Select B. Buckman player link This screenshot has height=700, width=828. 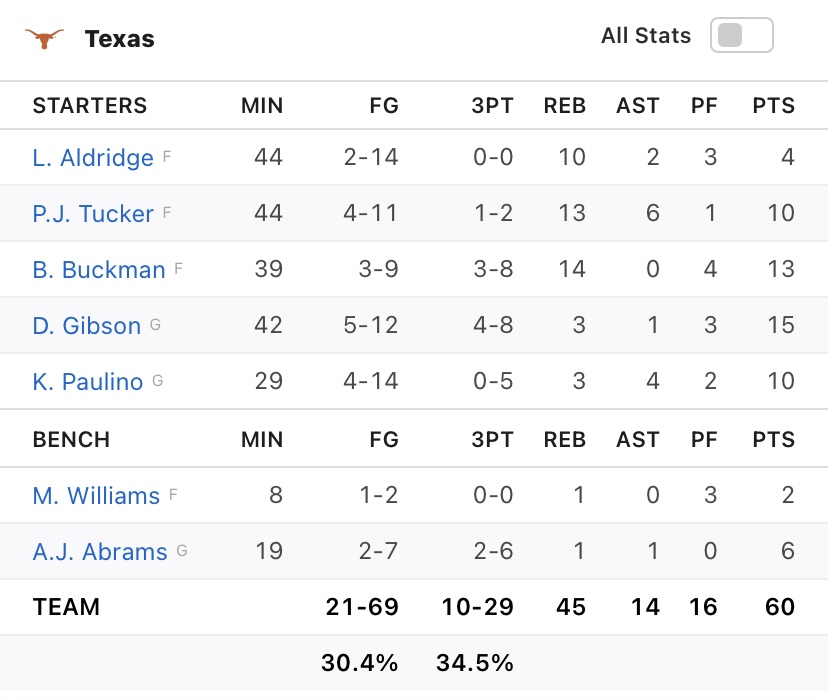[x=99, y=270]
